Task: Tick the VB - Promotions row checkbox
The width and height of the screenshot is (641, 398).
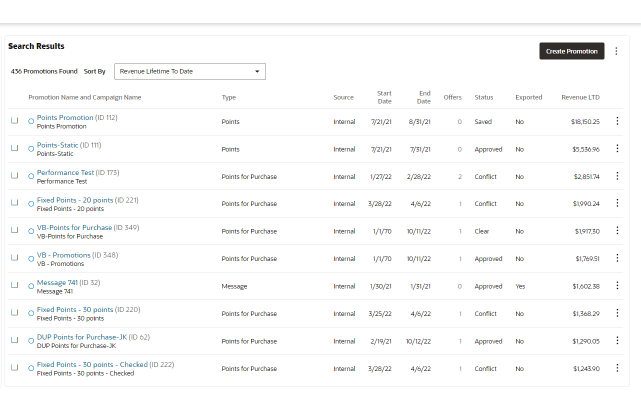Action: coord(15,257)
